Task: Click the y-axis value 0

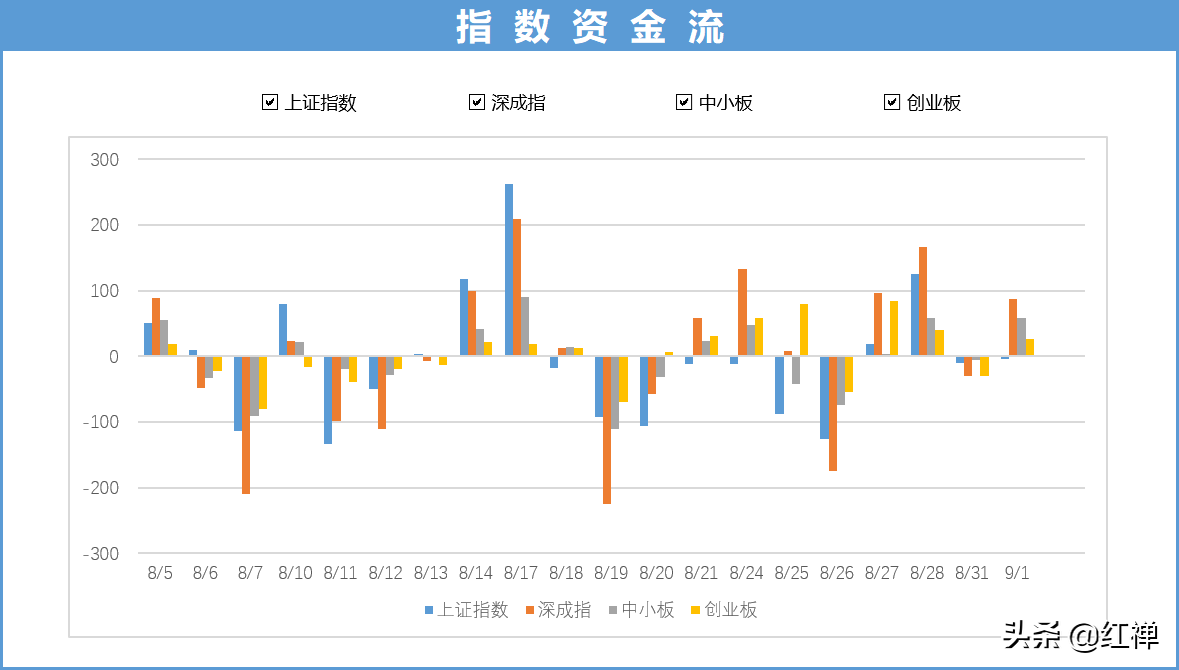Action: pyautogui.click(x=114, y=356)
